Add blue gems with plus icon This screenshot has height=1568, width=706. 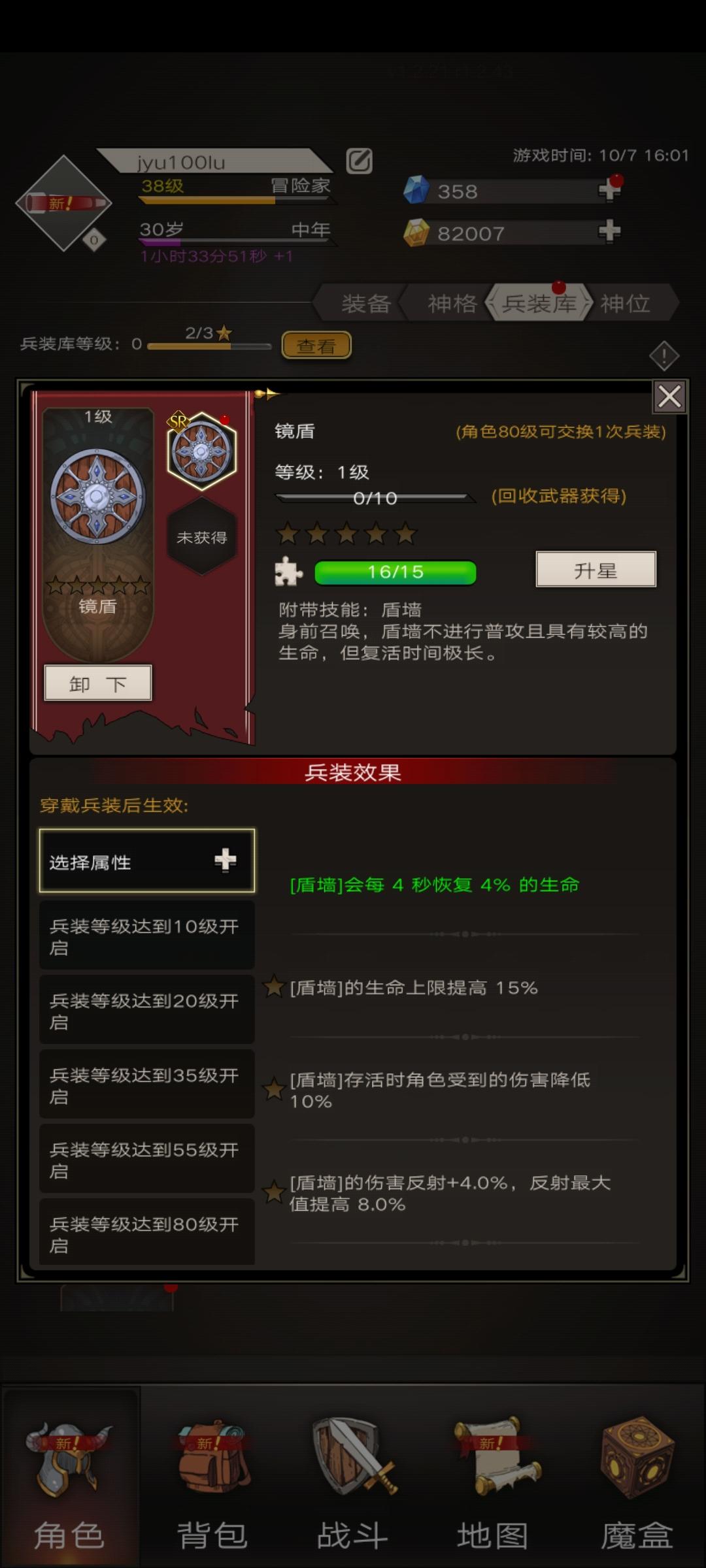609,190
